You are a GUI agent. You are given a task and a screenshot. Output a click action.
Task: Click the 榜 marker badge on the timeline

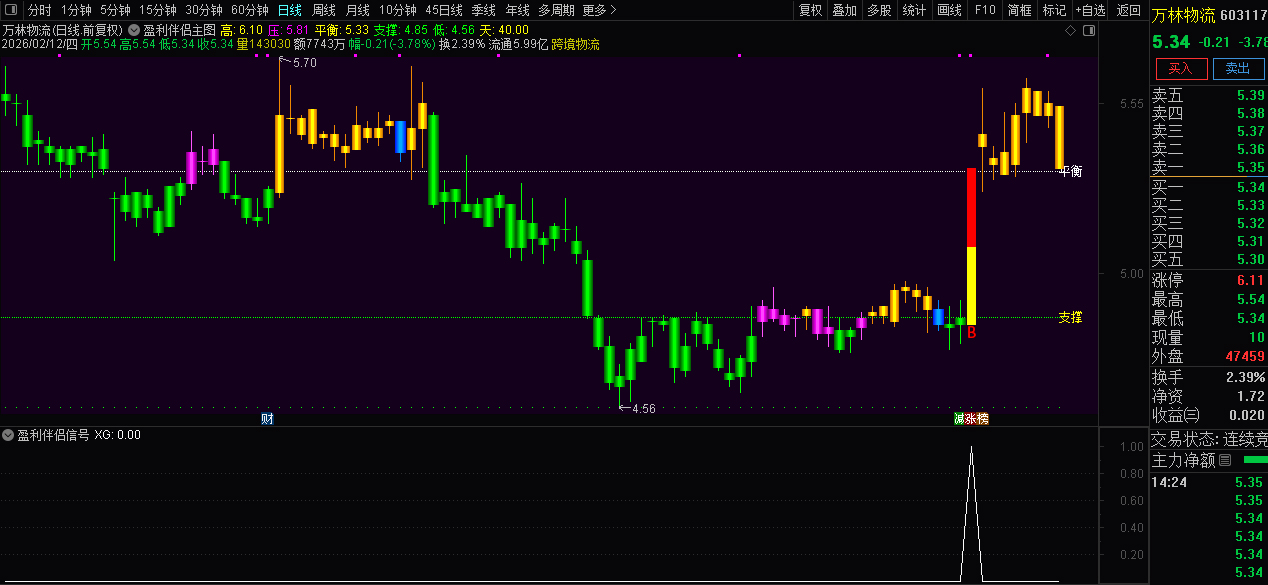(983, 419)
